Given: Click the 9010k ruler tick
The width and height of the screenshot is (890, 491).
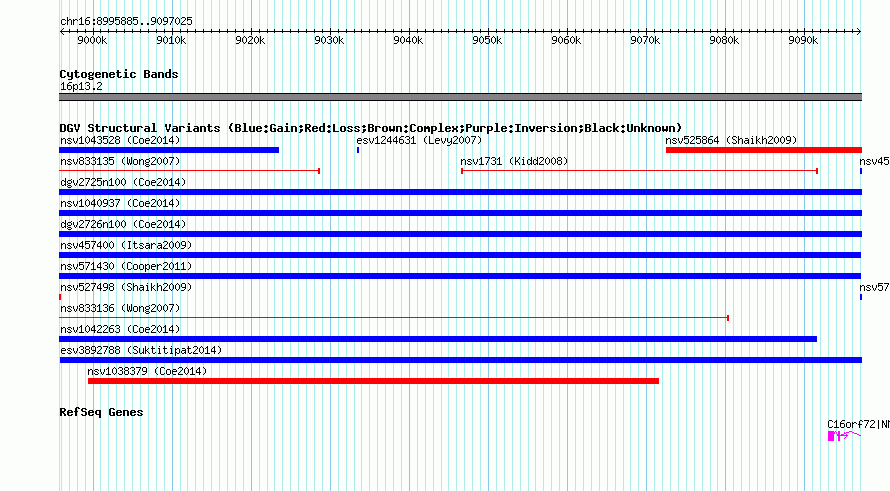Looking at the screenshot, I should click(171, 40).
